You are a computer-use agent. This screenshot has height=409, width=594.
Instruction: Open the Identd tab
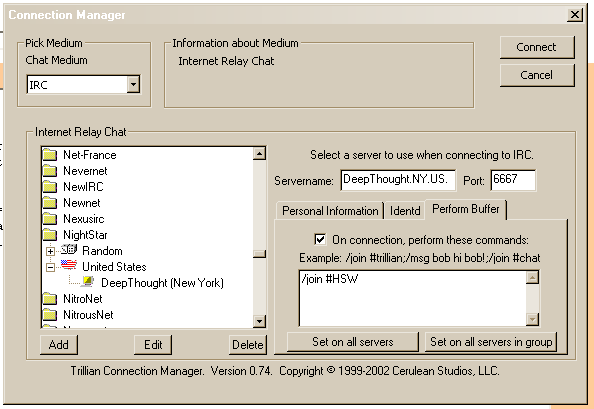pos(405,211)
